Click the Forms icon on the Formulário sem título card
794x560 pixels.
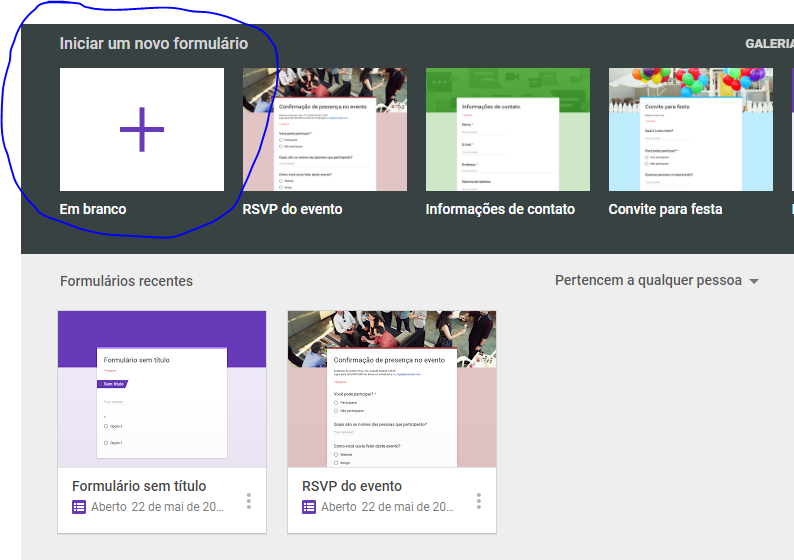coord(79,507)
